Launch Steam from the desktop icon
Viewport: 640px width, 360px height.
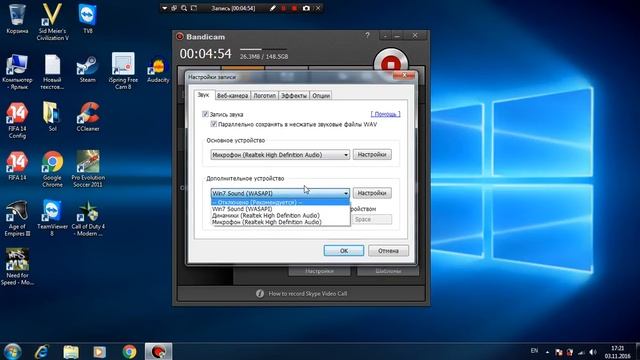tap(88, 69)
